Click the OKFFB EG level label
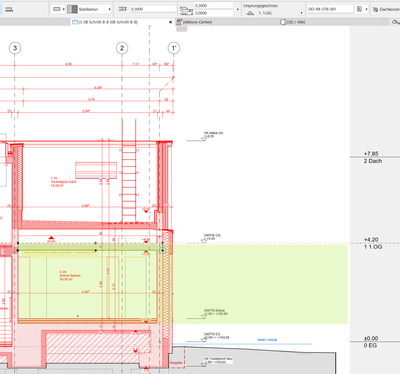400x374 pixels. (x=216, y=336)
